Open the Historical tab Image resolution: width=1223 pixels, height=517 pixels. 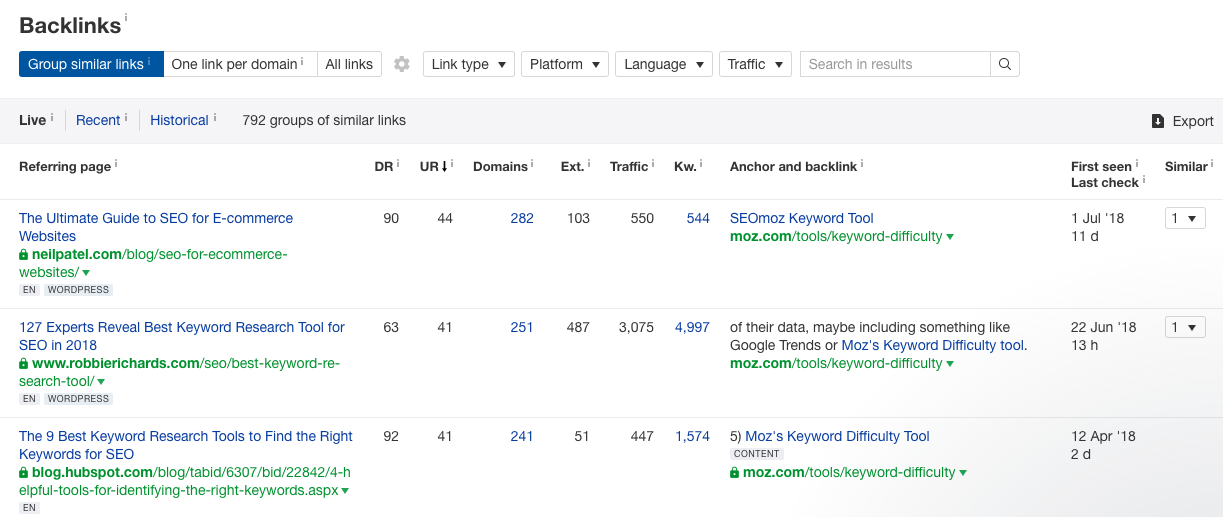point(179,120)
